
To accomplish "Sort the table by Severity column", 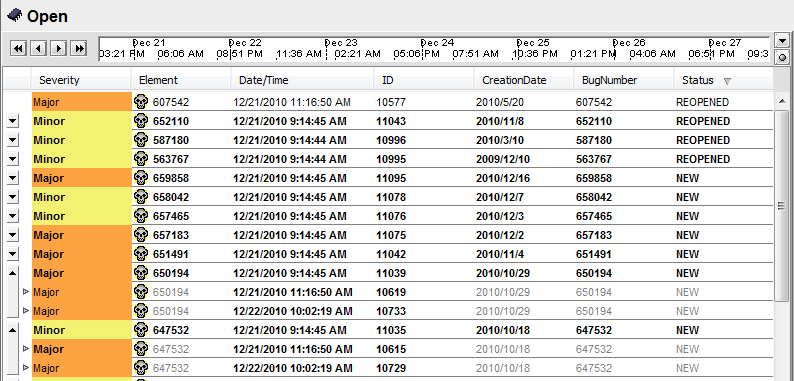I will (81, 80).
